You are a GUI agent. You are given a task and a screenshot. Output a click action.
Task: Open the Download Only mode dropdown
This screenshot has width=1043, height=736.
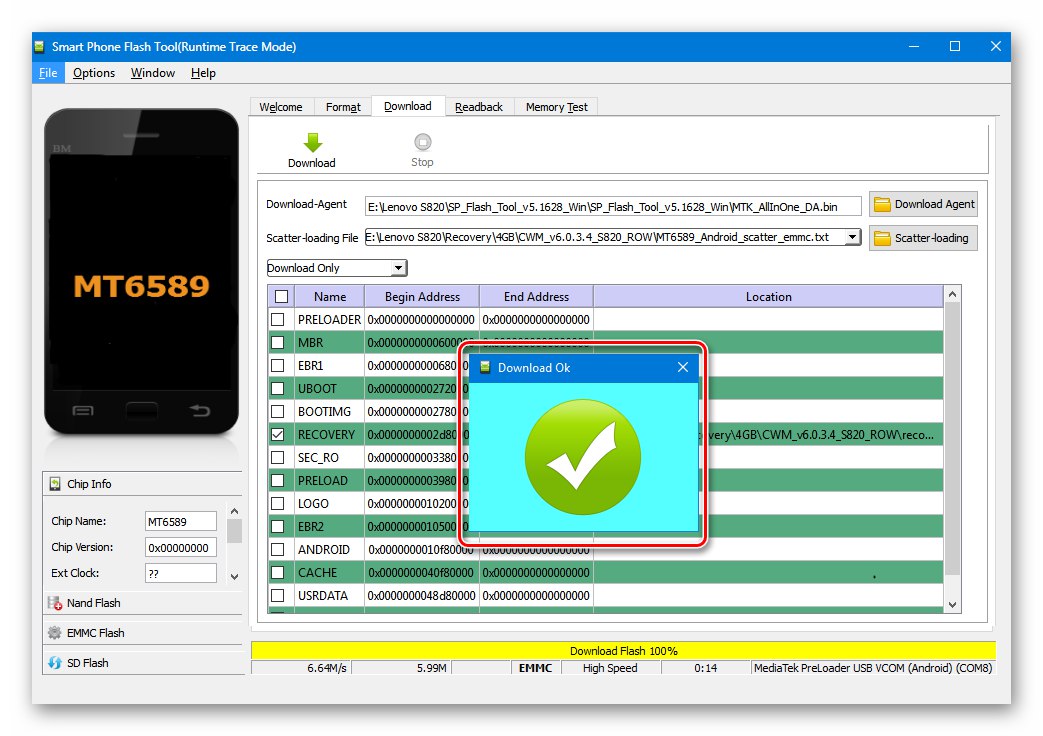pyautogui.click(x=400, y=267)
